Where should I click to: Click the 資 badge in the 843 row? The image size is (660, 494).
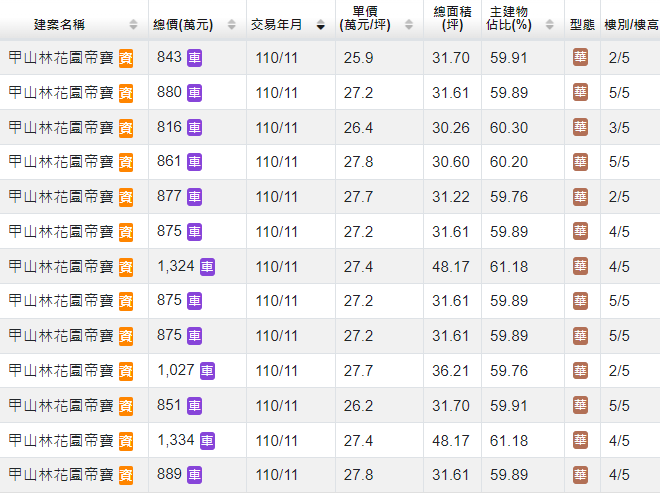pyautogui.click(x=126, y=58)
